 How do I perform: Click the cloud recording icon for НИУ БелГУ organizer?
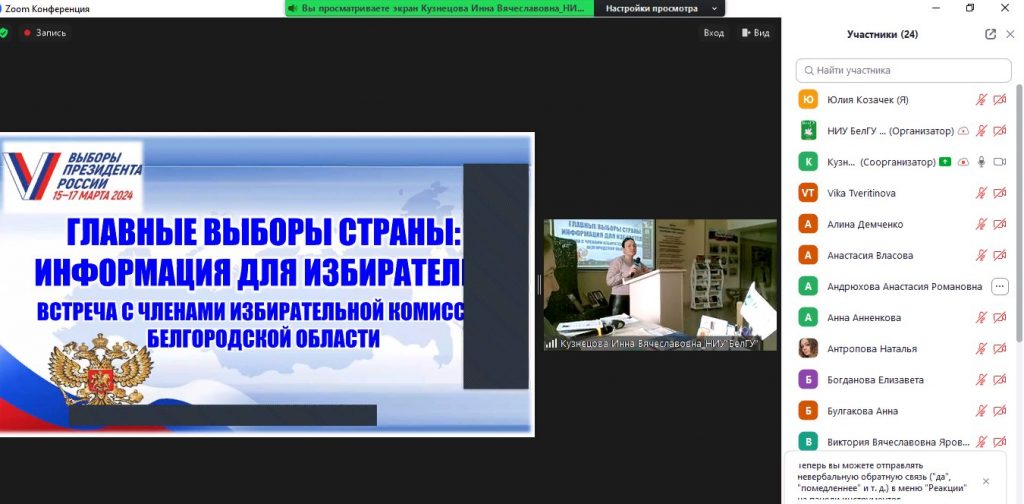tap(963, 131)
